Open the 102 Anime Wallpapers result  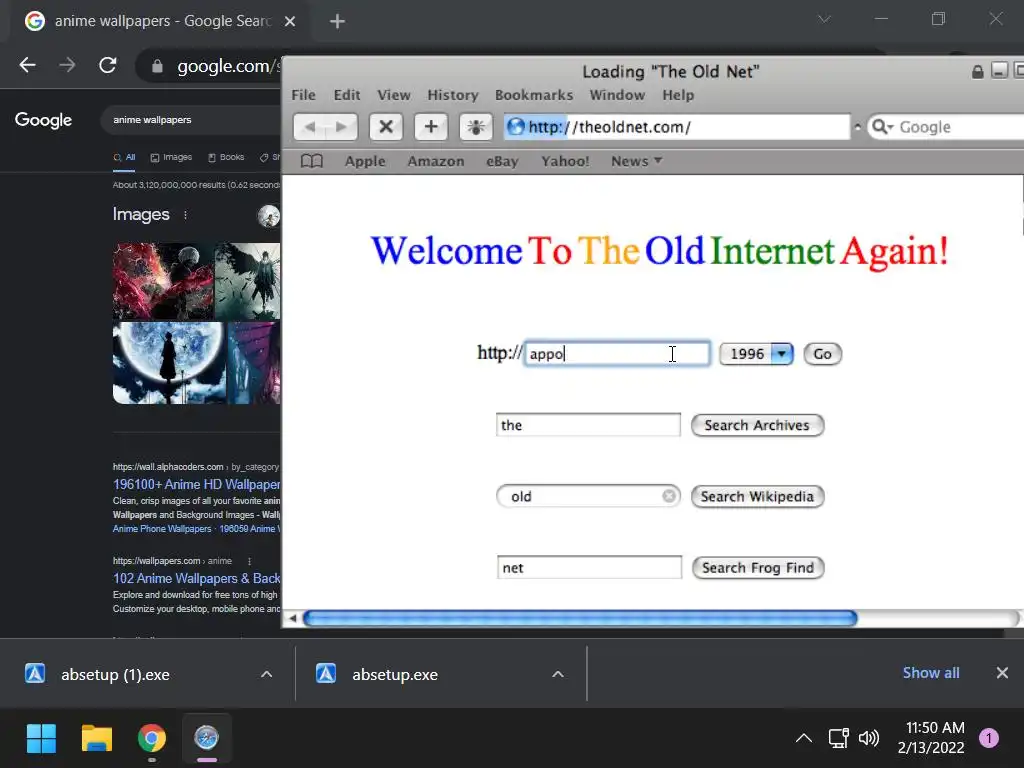click(196, 579)
